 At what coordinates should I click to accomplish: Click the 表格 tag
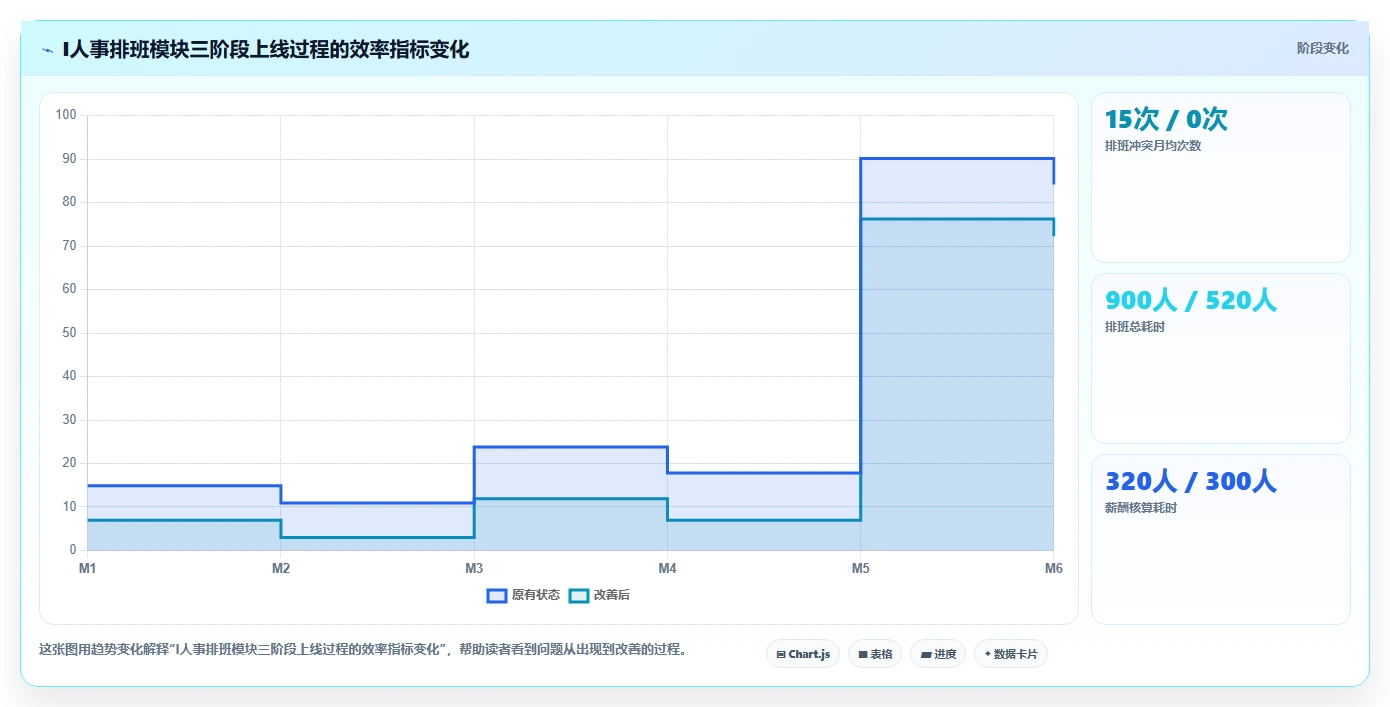875,654
